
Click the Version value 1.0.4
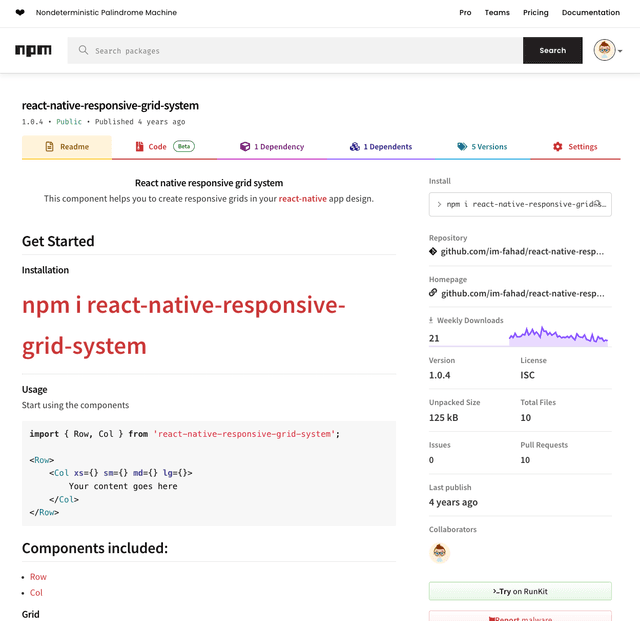point(440,375)
